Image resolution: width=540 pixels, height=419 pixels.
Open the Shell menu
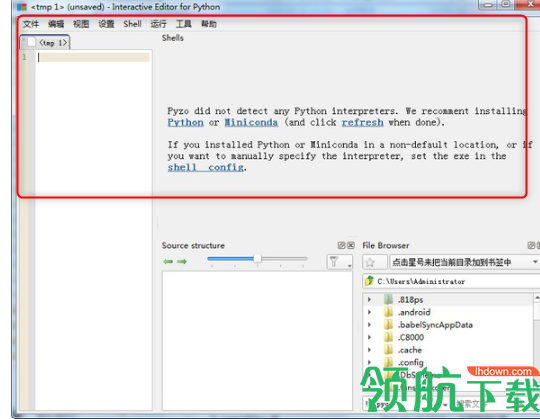132,24
